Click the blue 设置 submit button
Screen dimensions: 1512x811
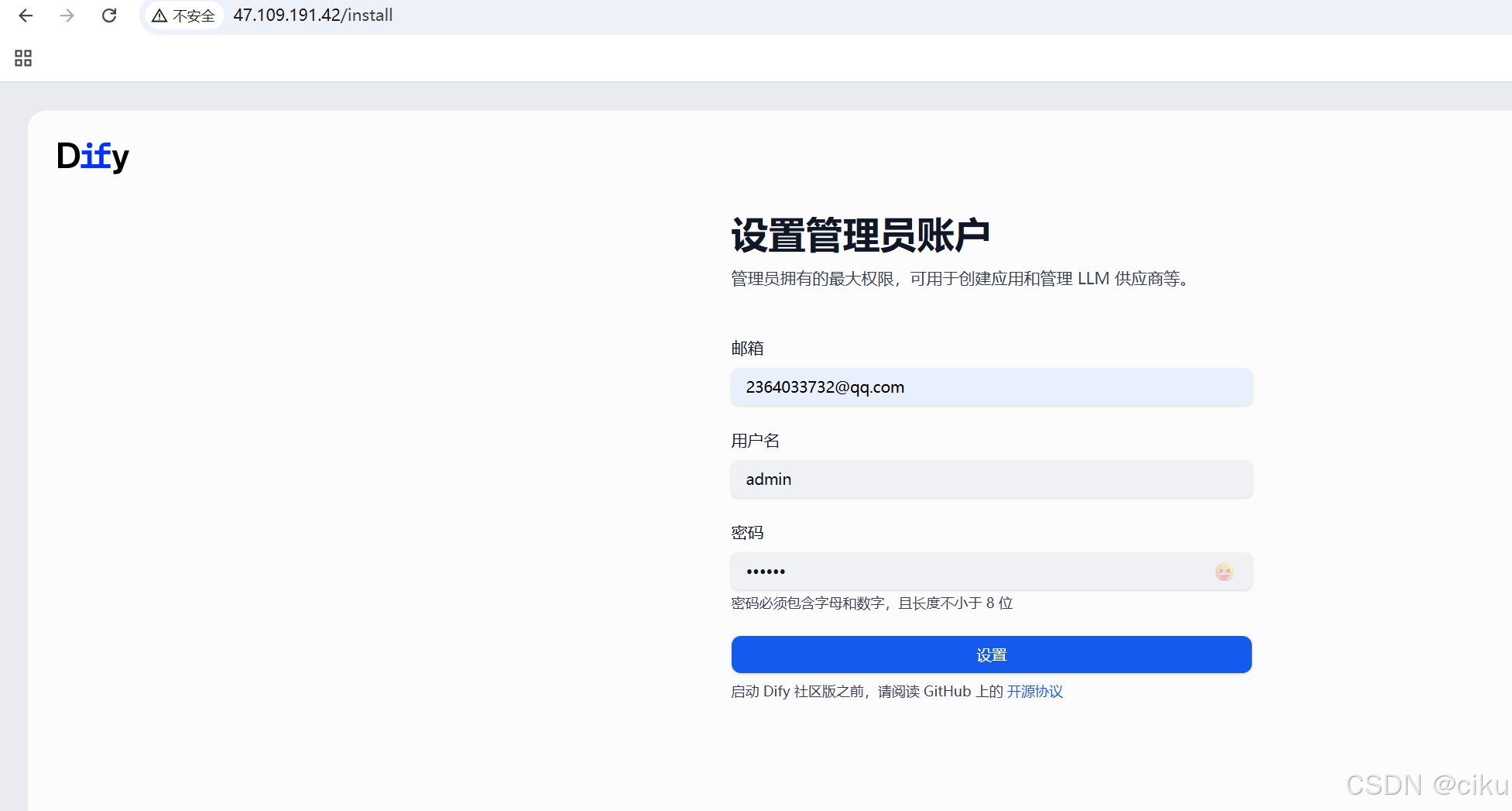pos(991,655)
